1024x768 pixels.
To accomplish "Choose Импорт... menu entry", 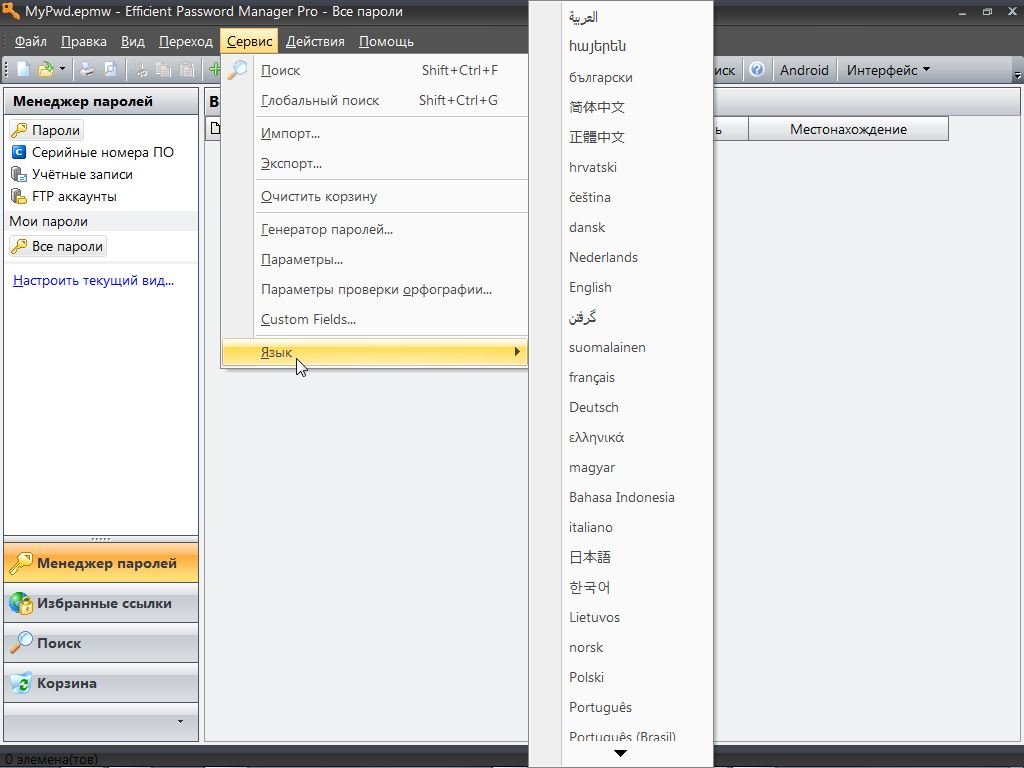I will [375, 133].
